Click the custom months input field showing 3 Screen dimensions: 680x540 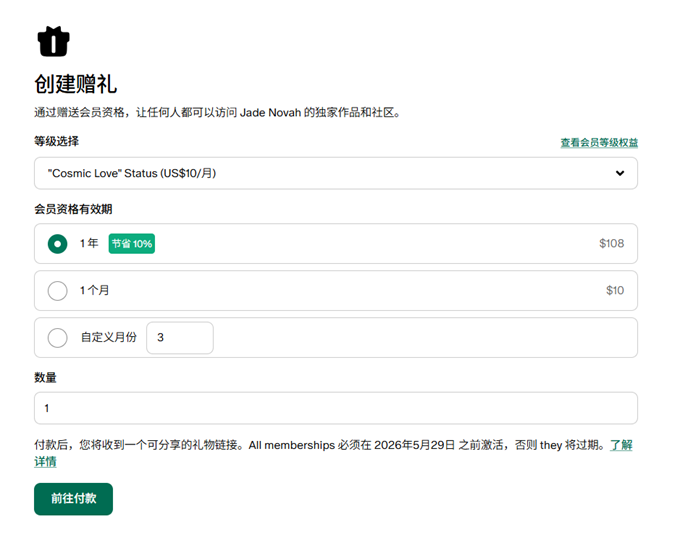(x=180, y=338)
